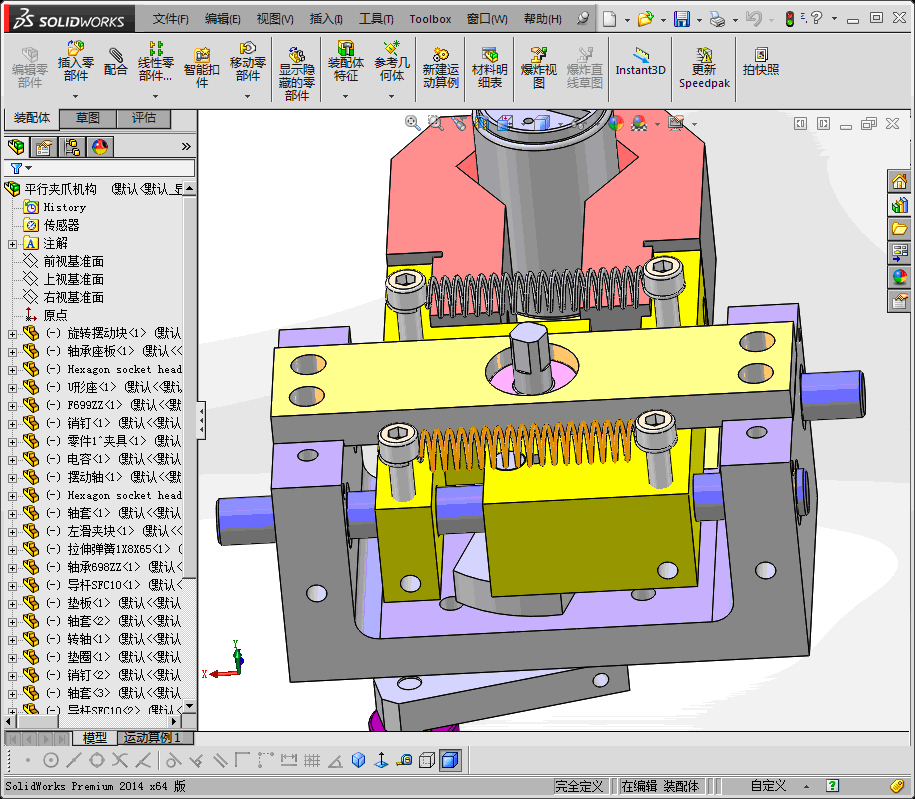Viewport: 915px width, 799px height.
Task: Expand the 注解 (Annotations) tree node
Action: 12,243
